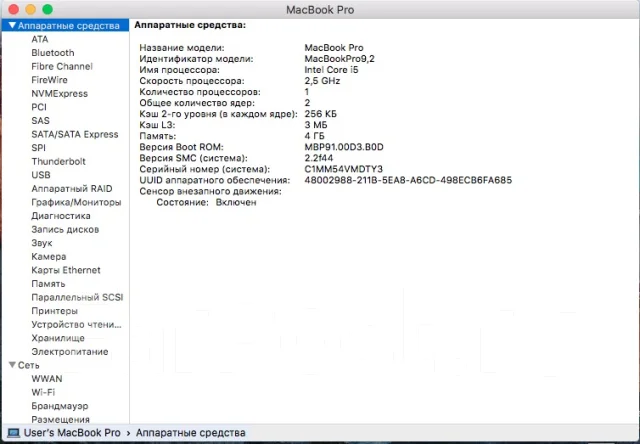Click the bold Аппаратные средства: heading
This screenshot has height=444, width=640.
click(x=190, y=25)
